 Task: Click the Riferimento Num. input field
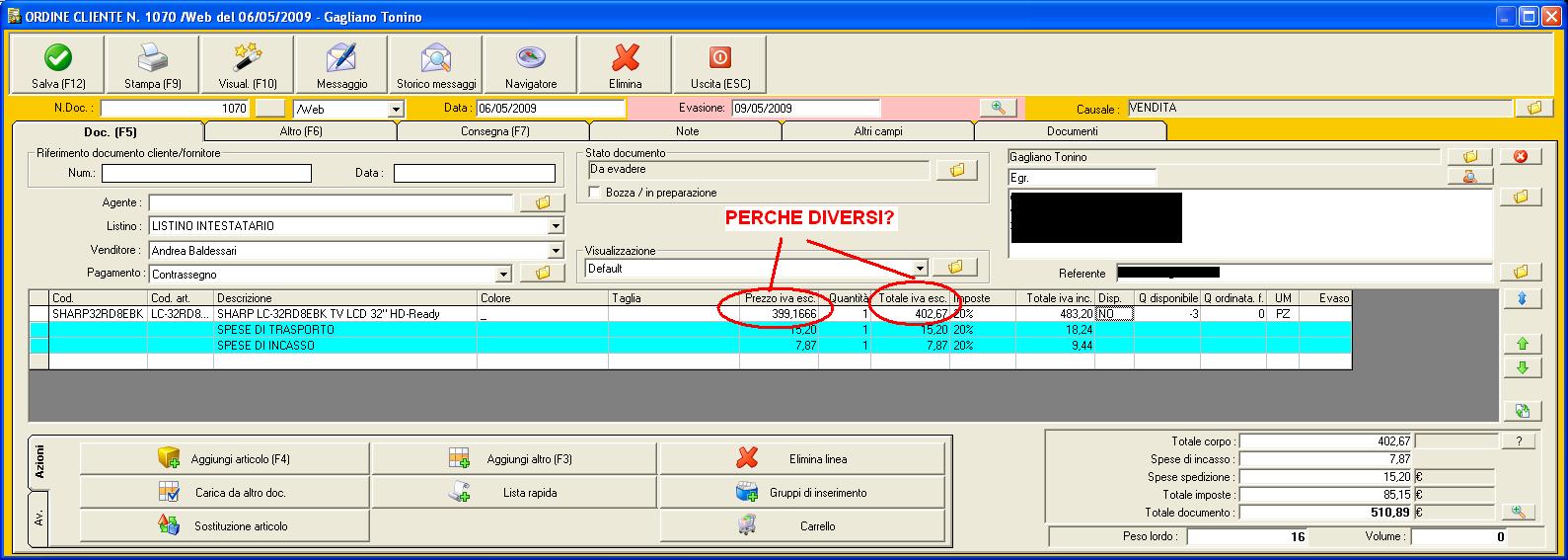(x=206, y=174)
